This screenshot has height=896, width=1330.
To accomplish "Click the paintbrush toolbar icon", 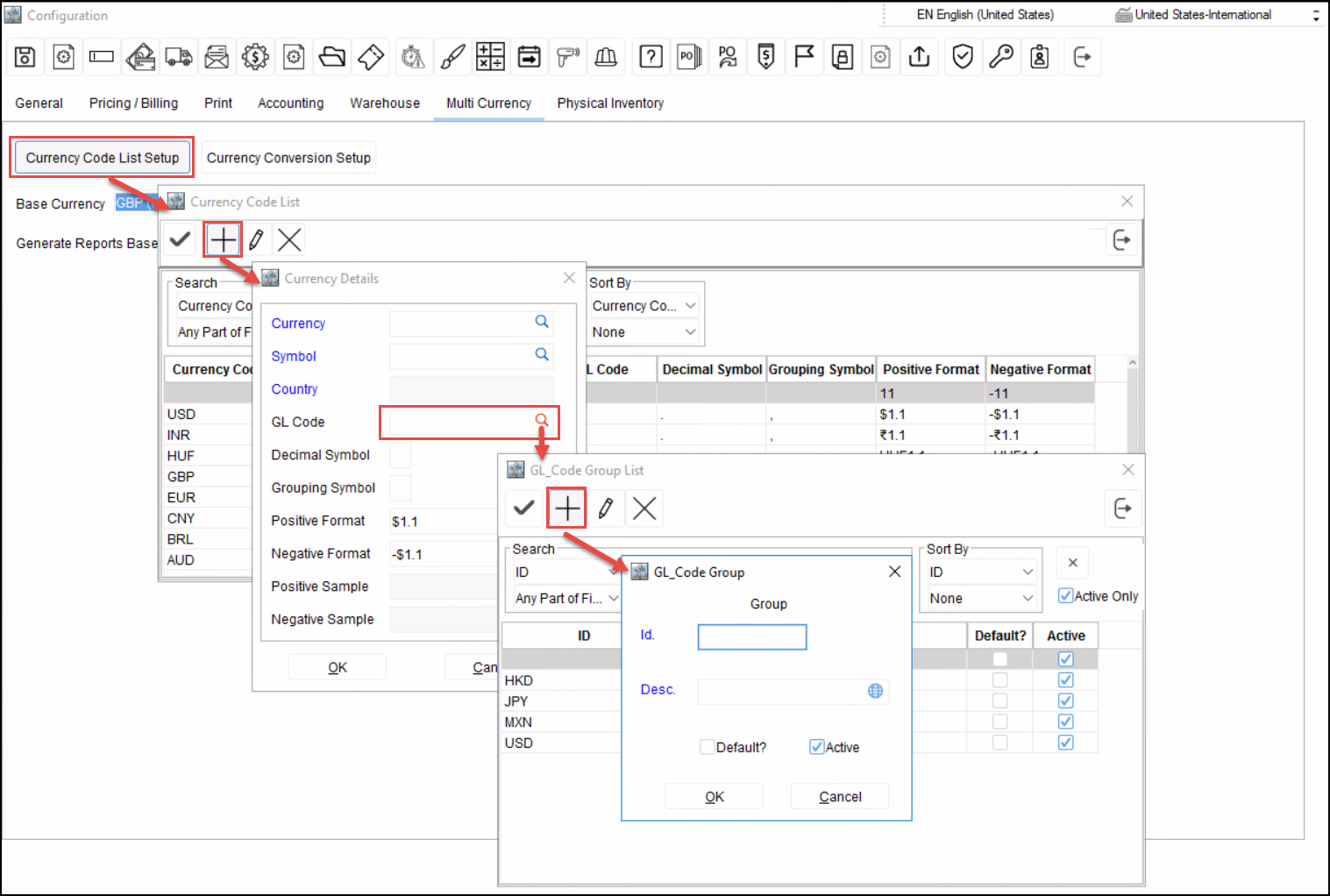I will click(452, 57).
